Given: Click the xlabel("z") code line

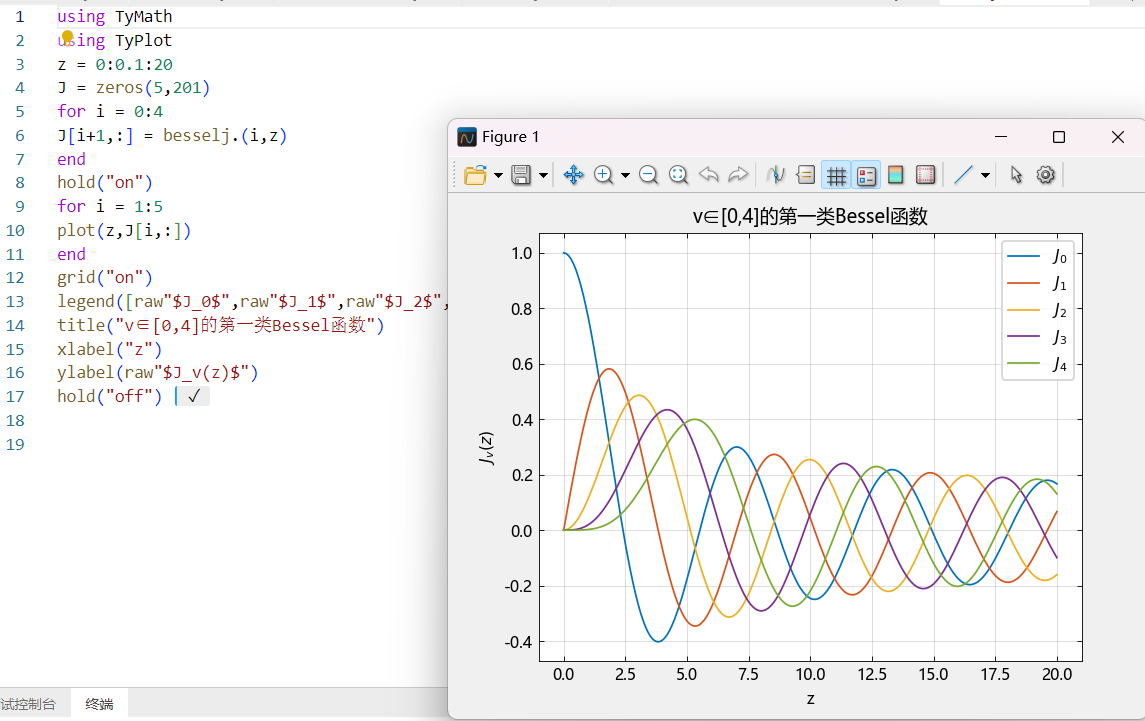Looking at the screenshot, I should click(110, 349).
